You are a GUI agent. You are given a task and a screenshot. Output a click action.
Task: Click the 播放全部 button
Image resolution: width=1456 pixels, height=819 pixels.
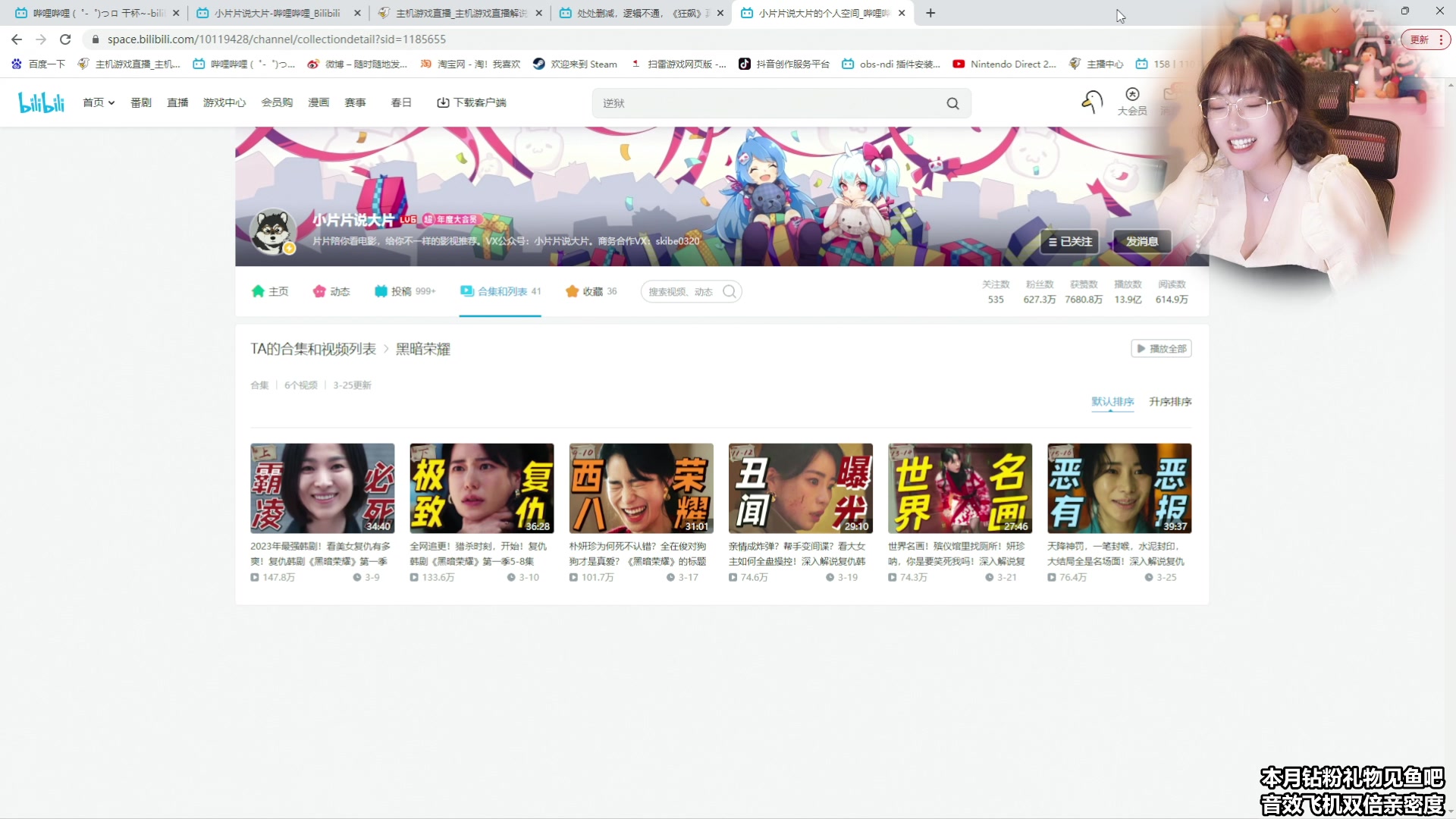(x=1161, y=349)
